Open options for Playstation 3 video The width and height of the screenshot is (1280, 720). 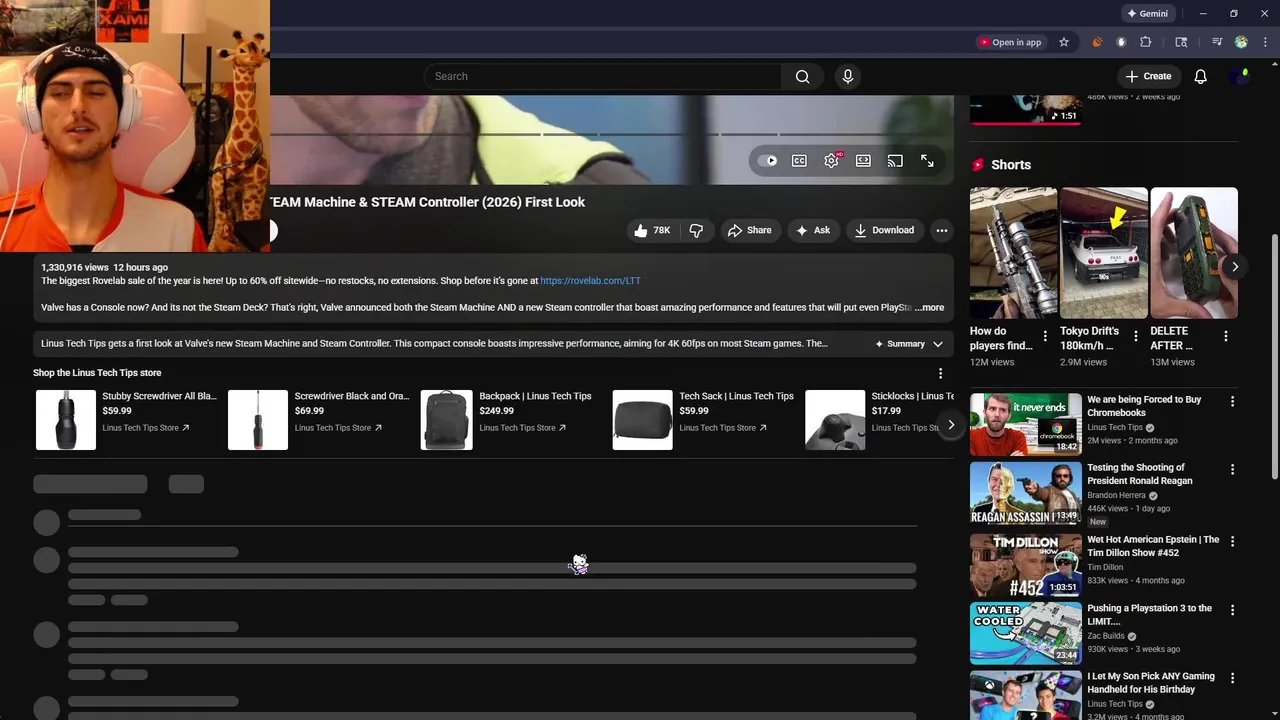tap(1232, 610)
